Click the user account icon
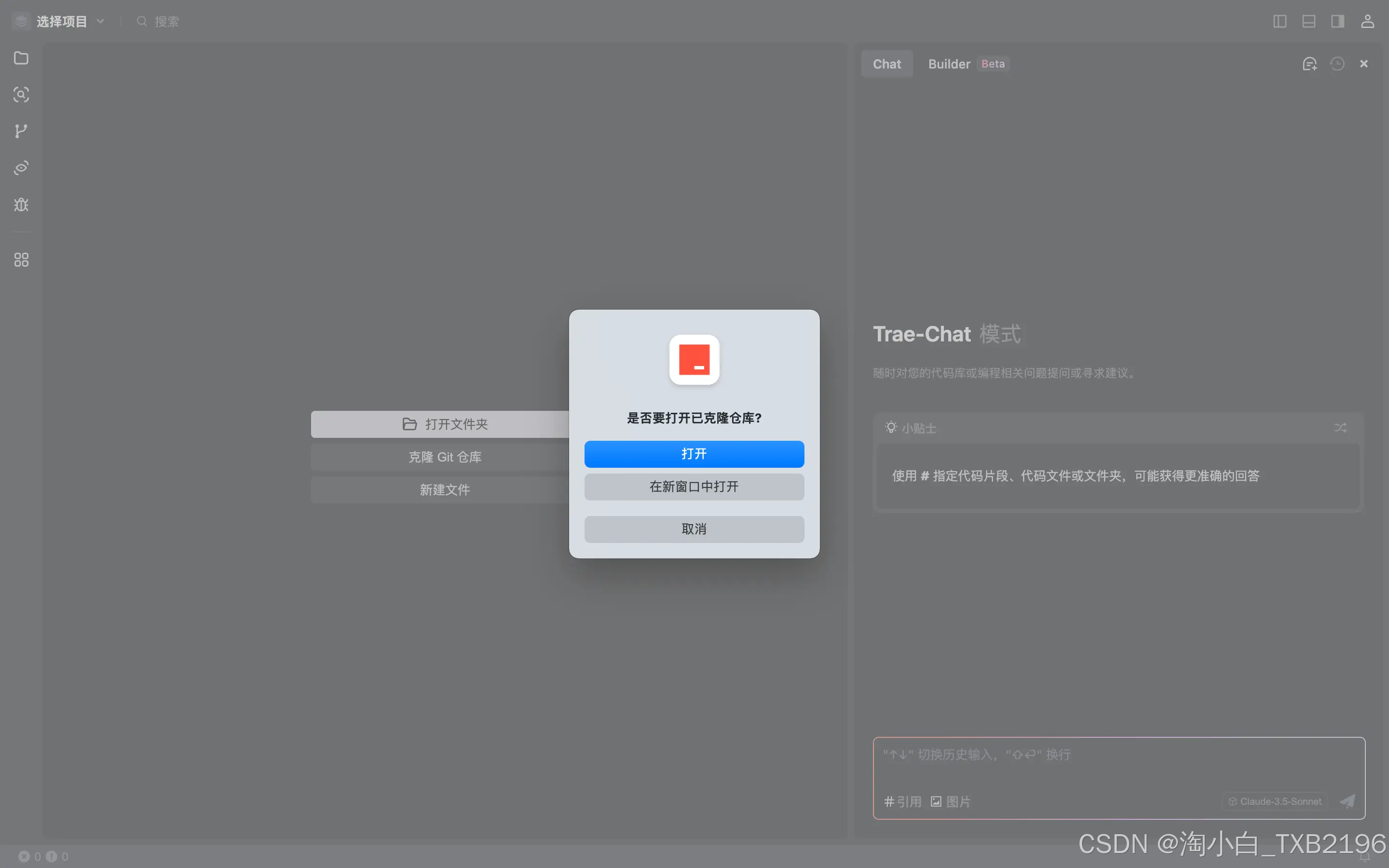This screenshot has height=868, width=1389. coord(1367,21)
